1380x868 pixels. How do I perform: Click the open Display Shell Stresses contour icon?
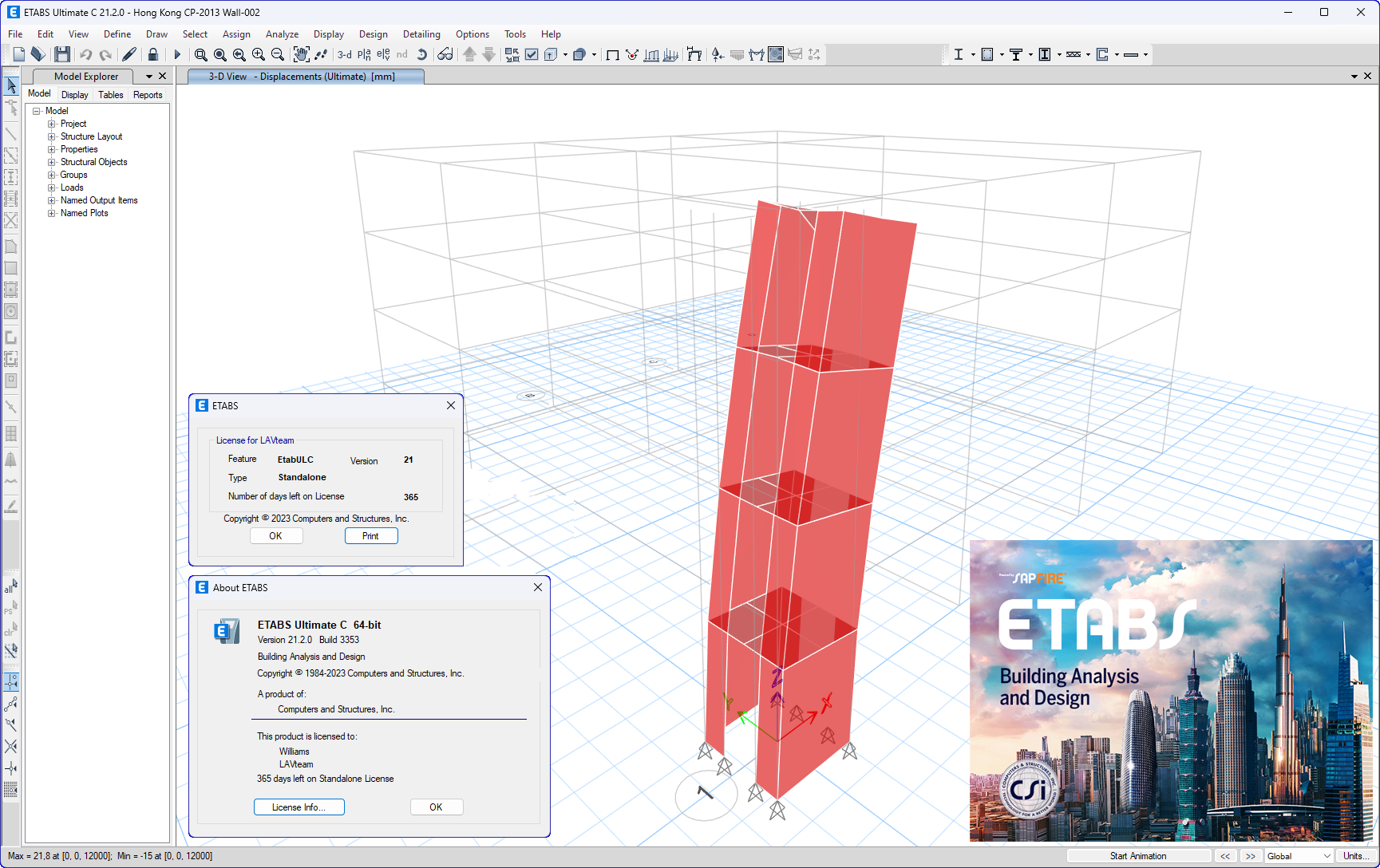pyautogui.click(x=776, y=54)
